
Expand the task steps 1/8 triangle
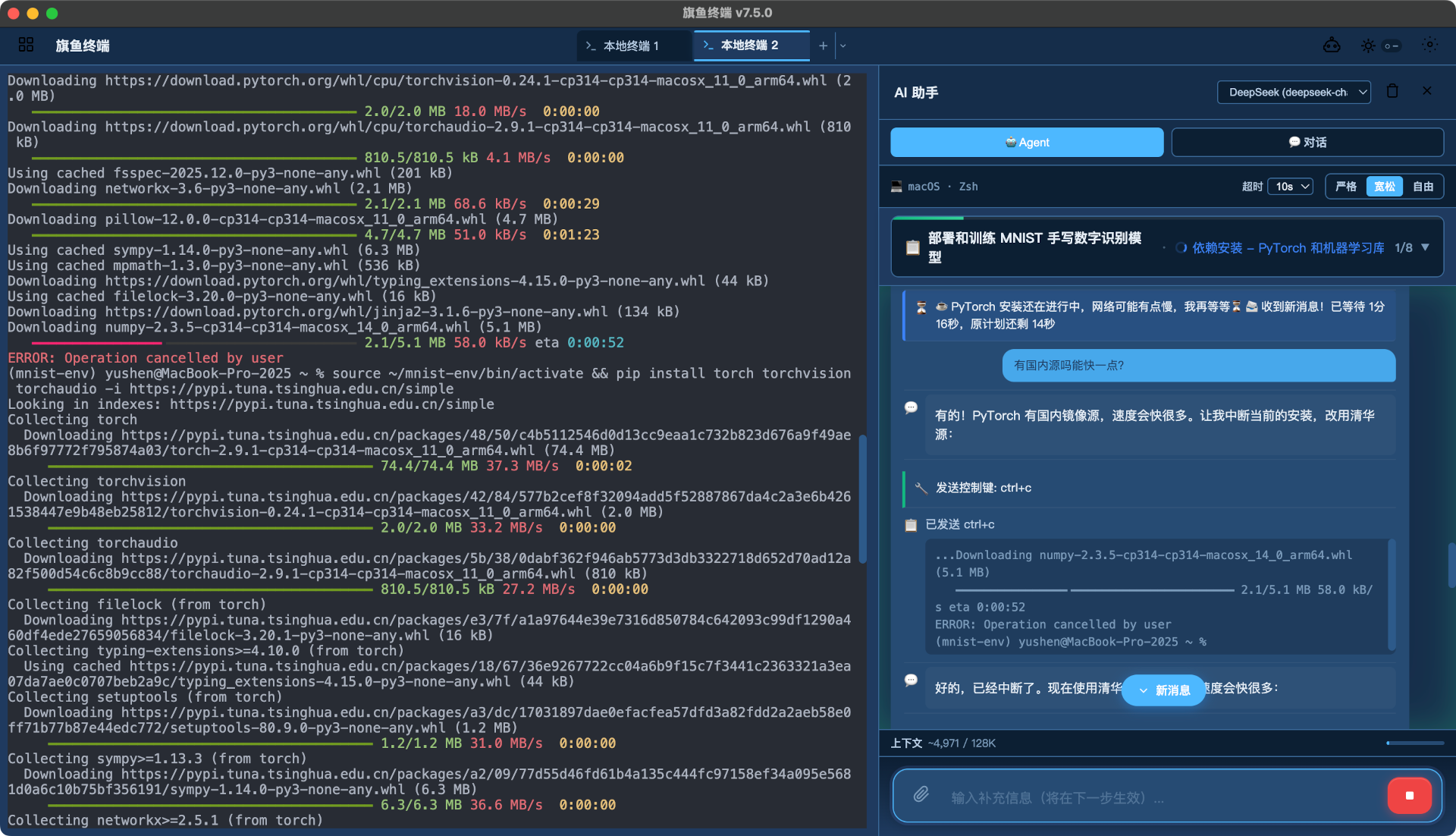(x=1425, y=247)
